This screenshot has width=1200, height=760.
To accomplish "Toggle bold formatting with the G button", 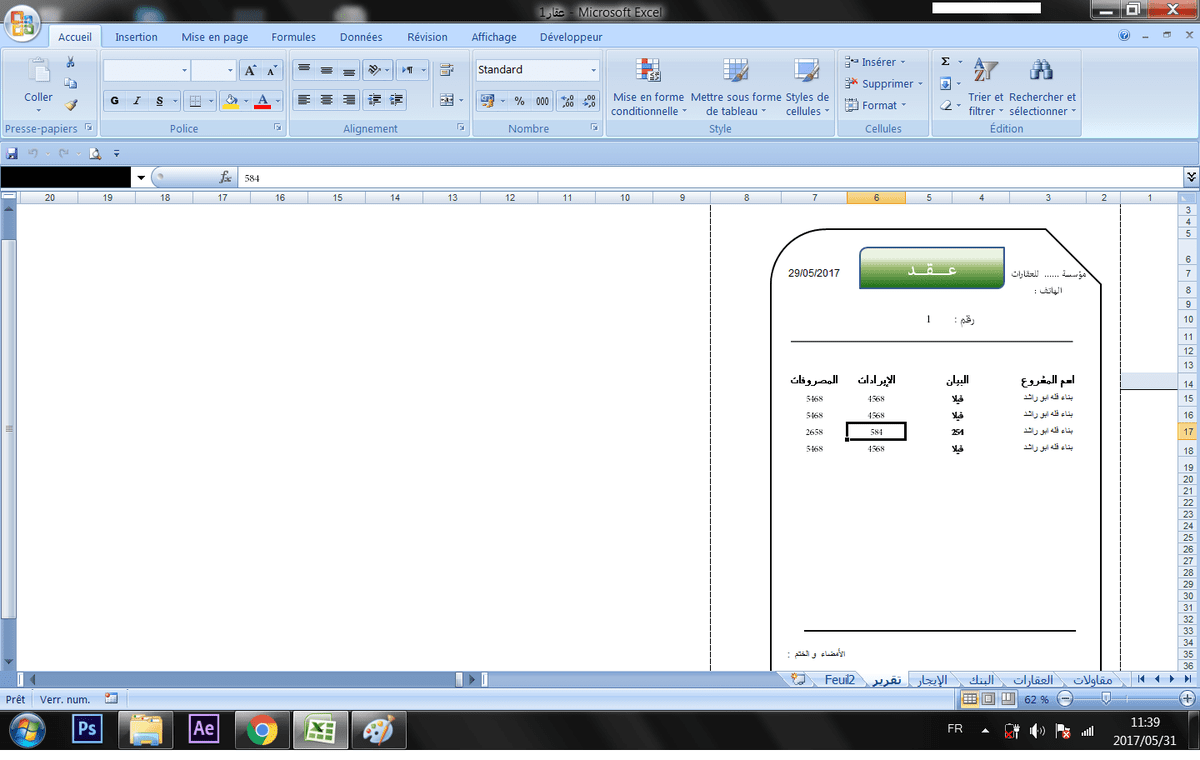I will [114, 101].
